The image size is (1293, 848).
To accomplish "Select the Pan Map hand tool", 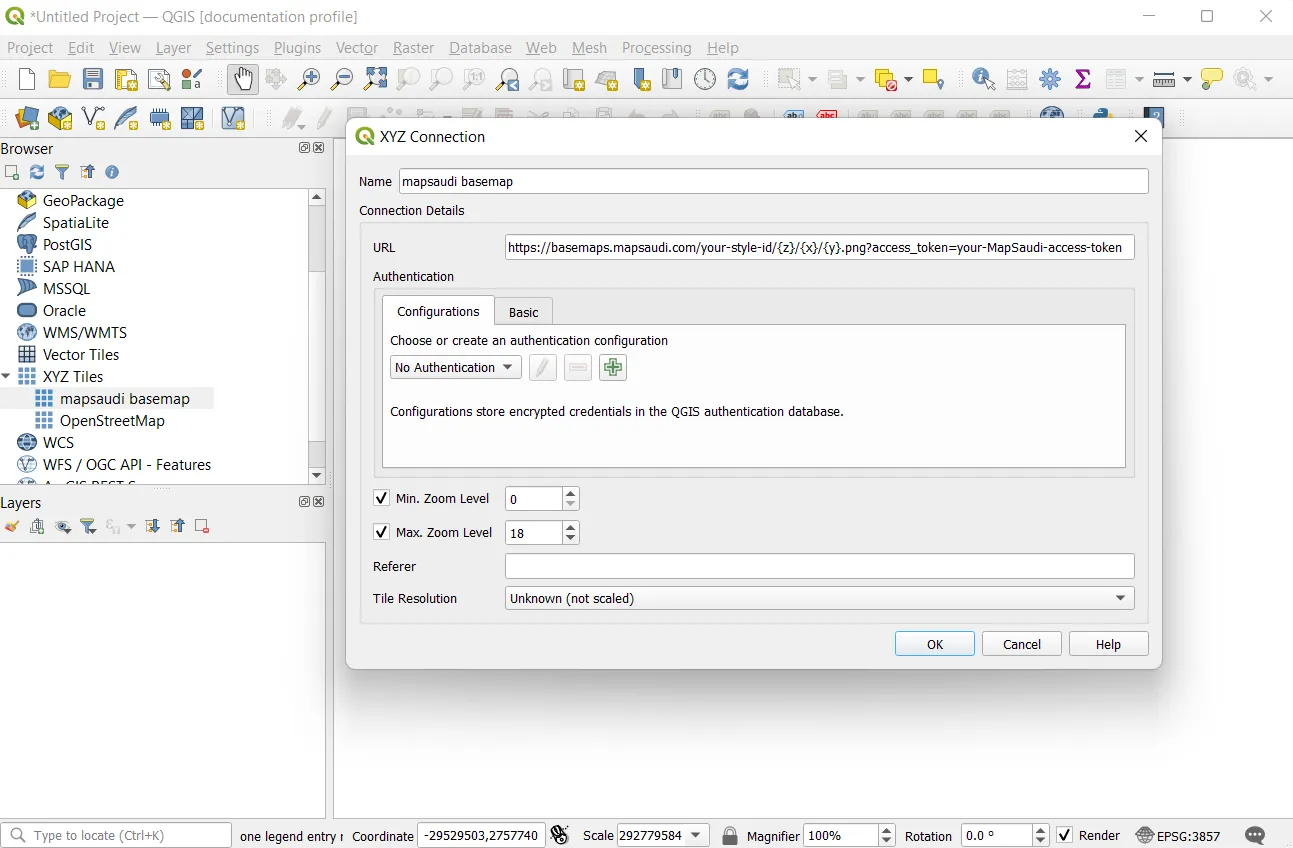I will click(x=242, y=80).
